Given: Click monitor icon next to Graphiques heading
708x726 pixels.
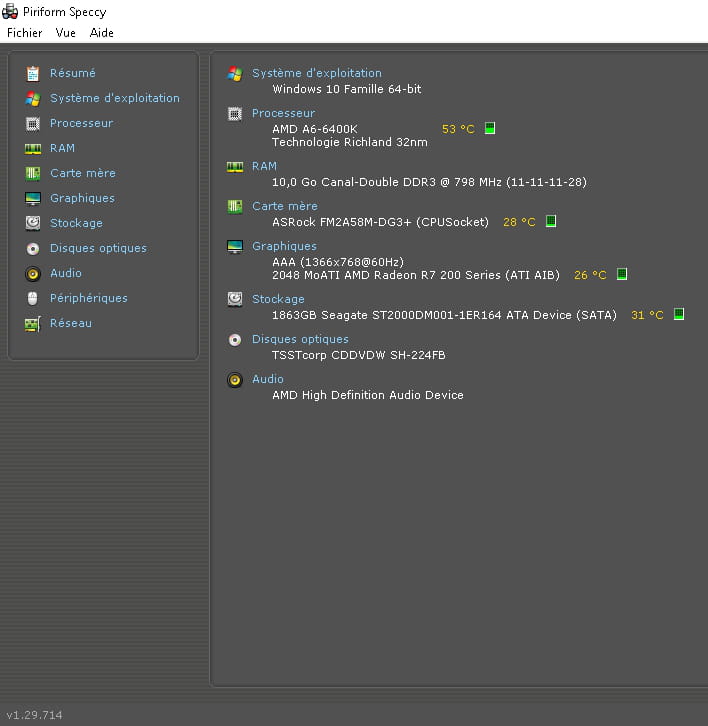Looking at the screenshot, I should coord(235,247).
